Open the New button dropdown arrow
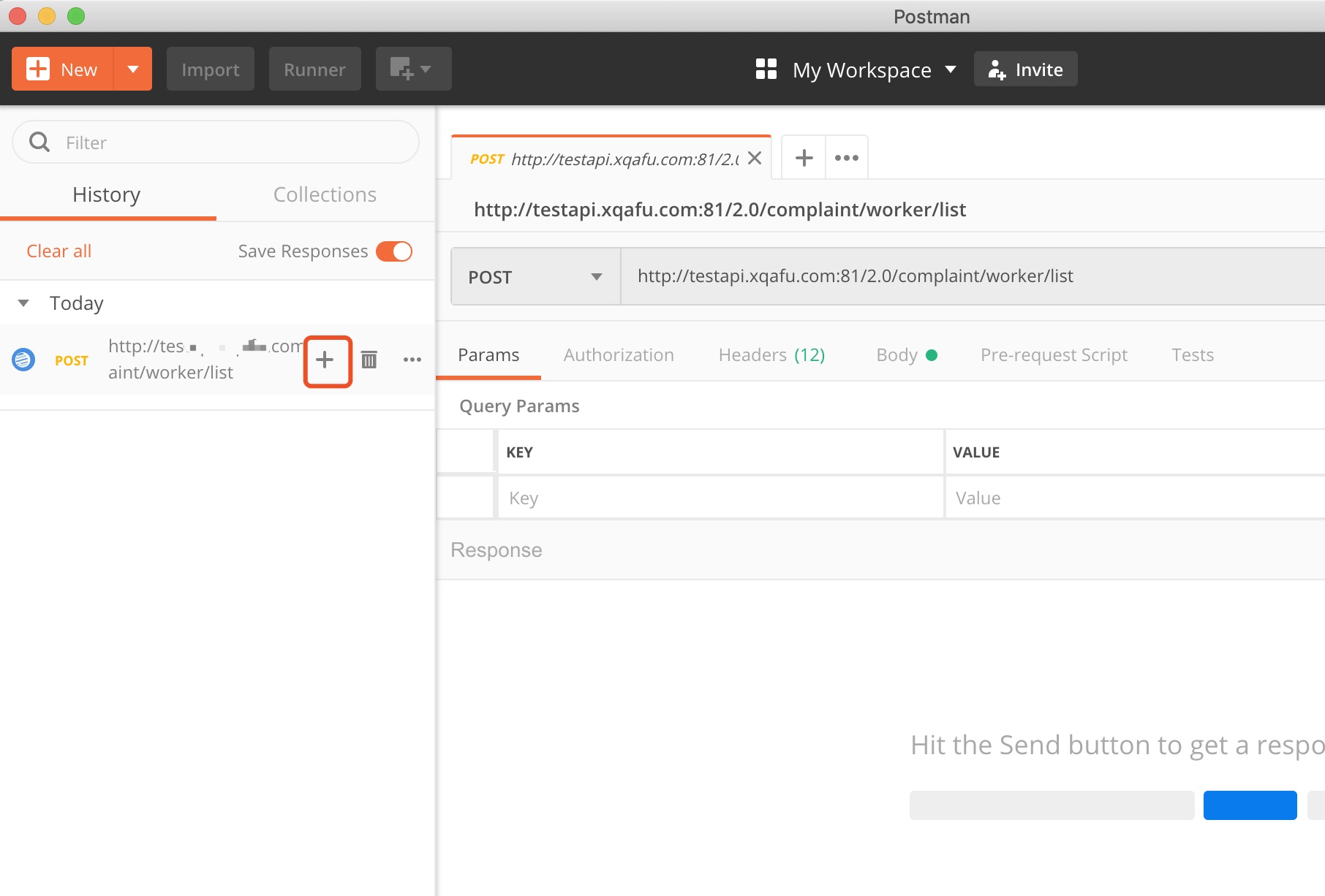The width and height of the screenshot is (1325, 896). pyautogui.click(x=133, y=69)
